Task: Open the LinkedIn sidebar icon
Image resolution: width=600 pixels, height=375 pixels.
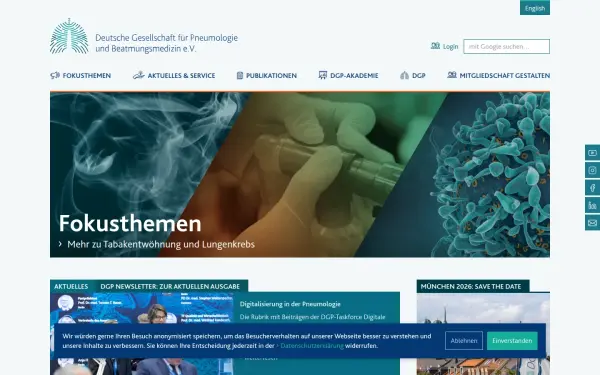Action: coord(592,205)
